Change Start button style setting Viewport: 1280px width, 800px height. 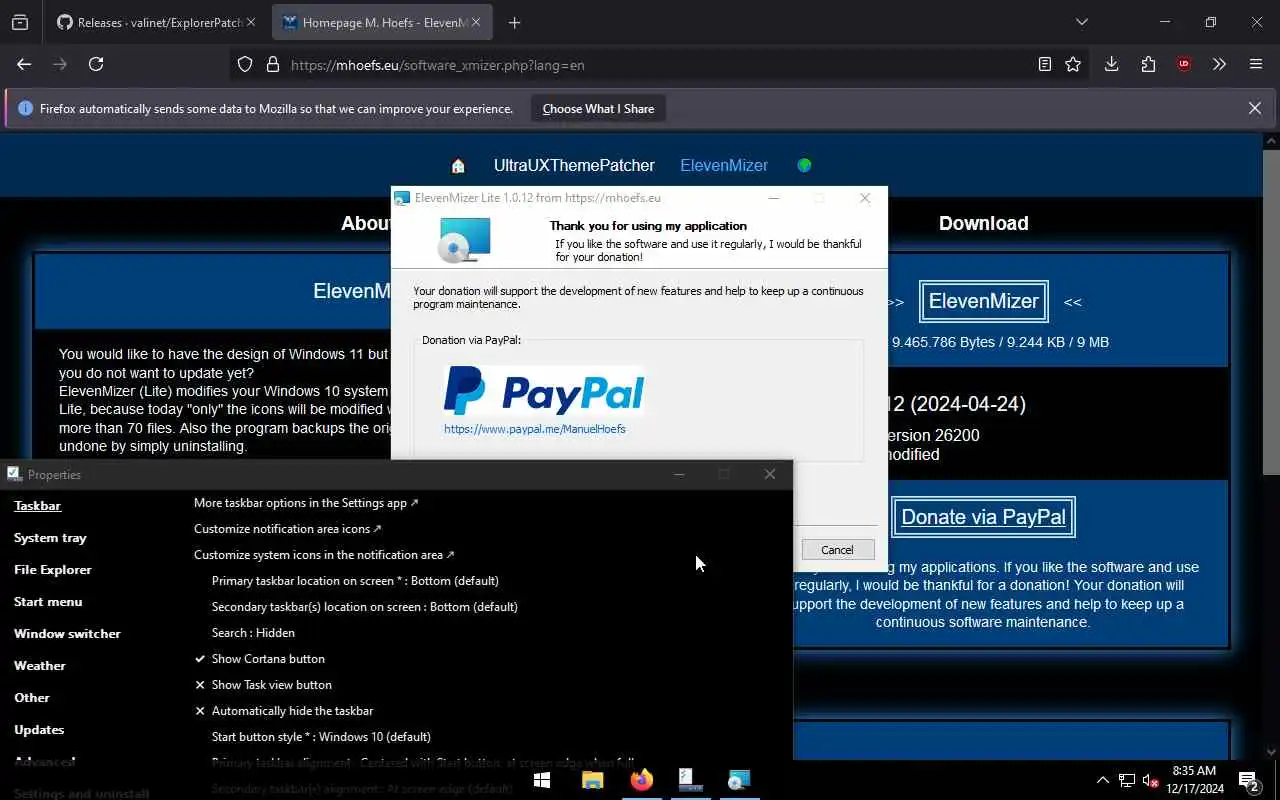coord(321,737)
